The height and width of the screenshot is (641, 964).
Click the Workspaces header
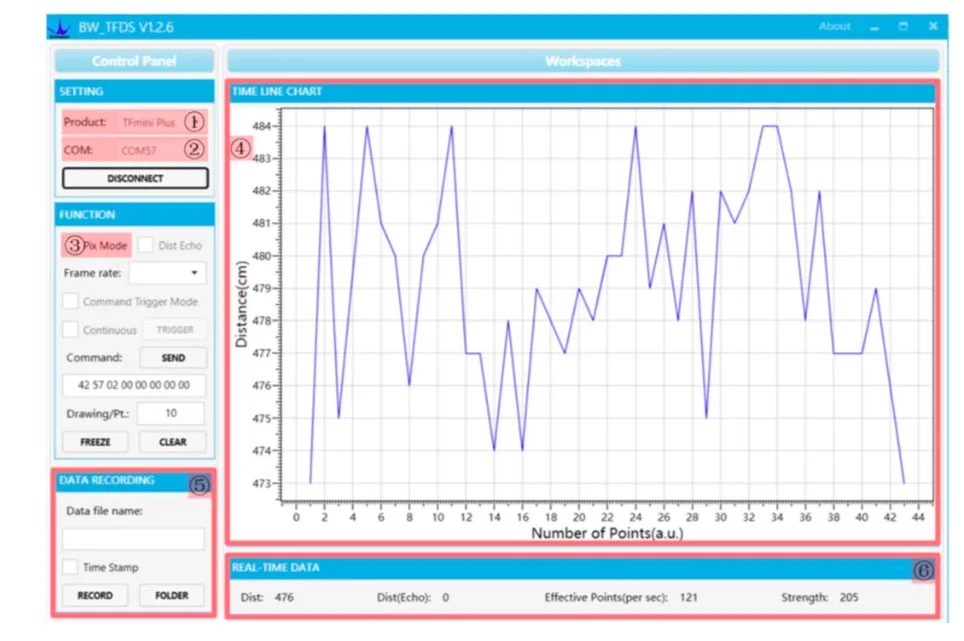click(x=583, y=61)
